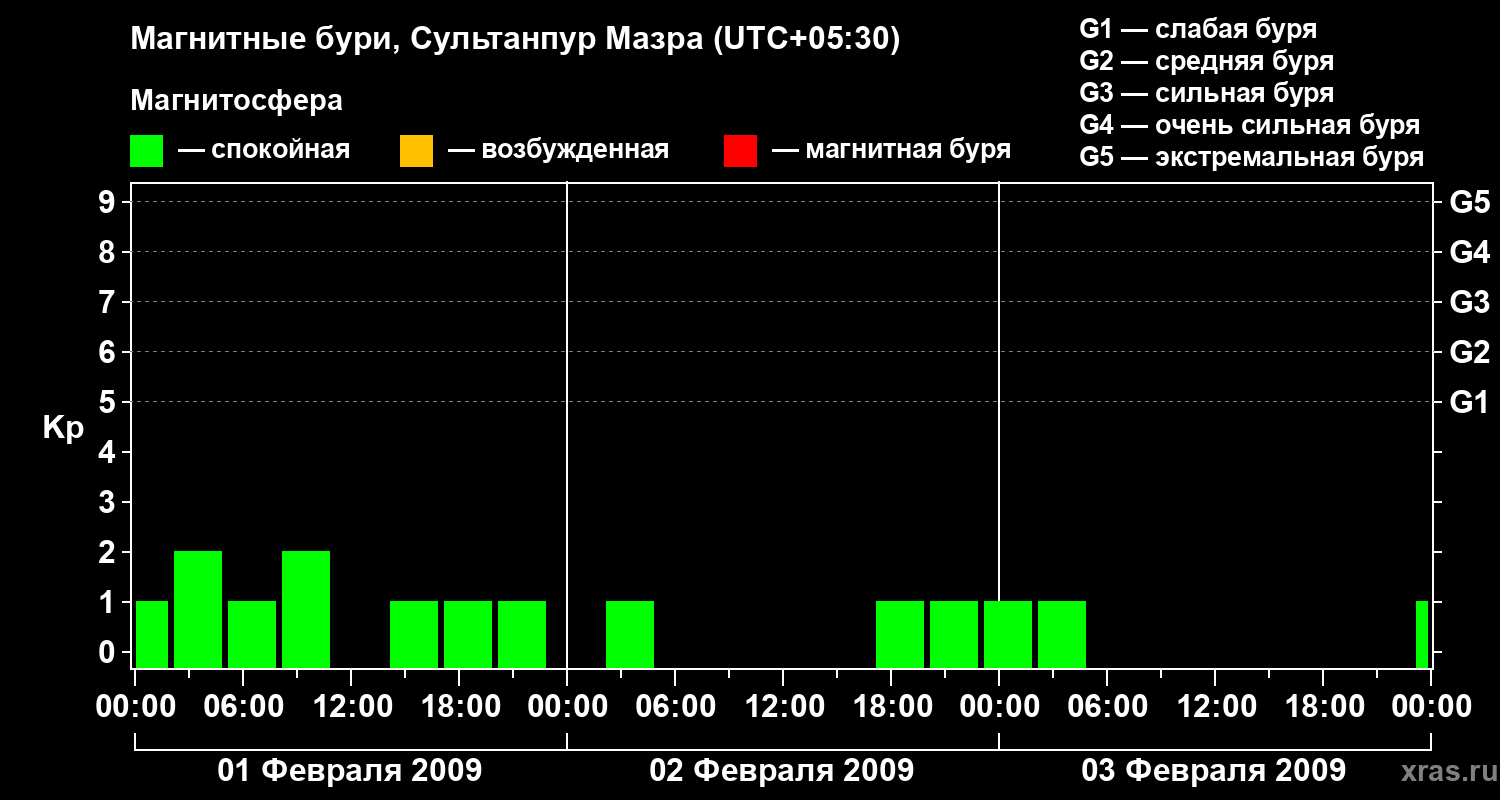Image resolution: width=1500 pixels, height=800 pixels.
Task: Click the Kp 2 bar before 06:00 on 01 Февраля
Action: click(x=198, y=609)
